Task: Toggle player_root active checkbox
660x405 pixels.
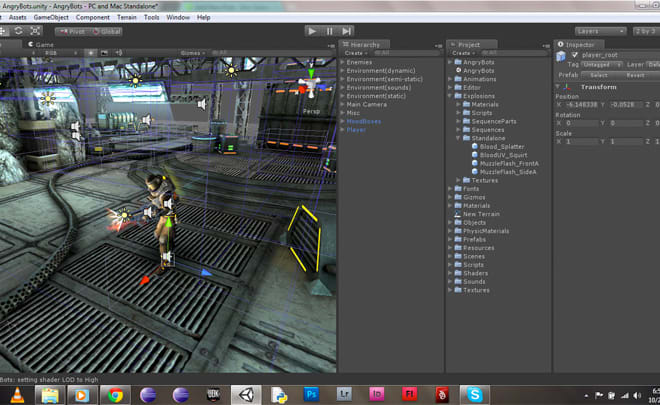Action: [x=575, y=55]
